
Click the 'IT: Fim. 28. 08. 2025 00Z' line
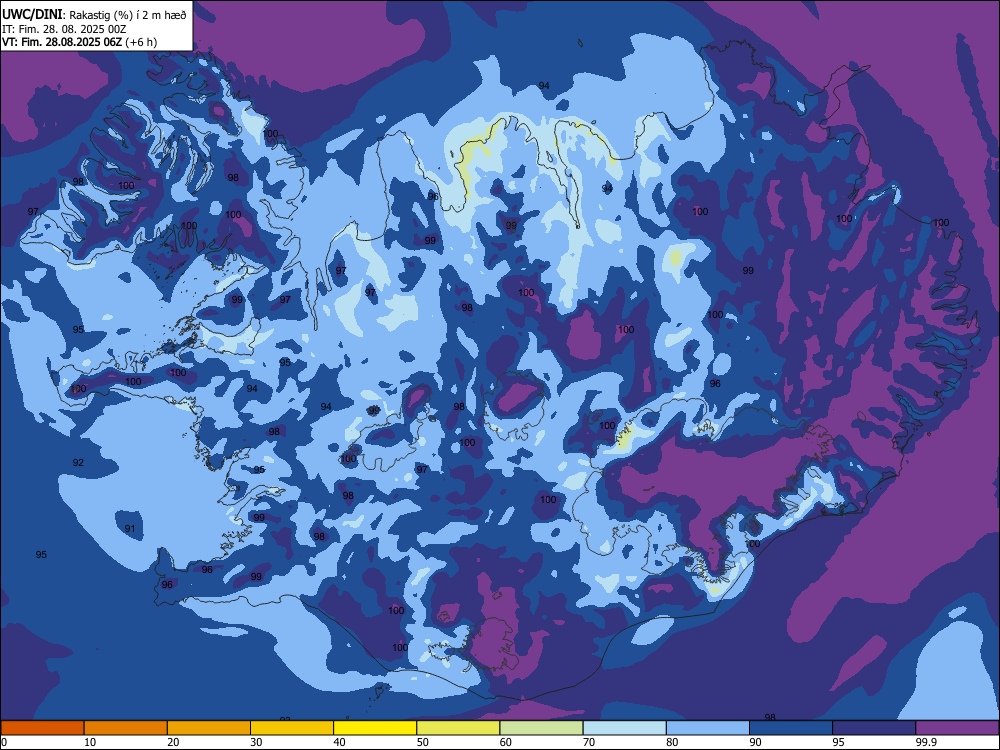tap(64, 29)
